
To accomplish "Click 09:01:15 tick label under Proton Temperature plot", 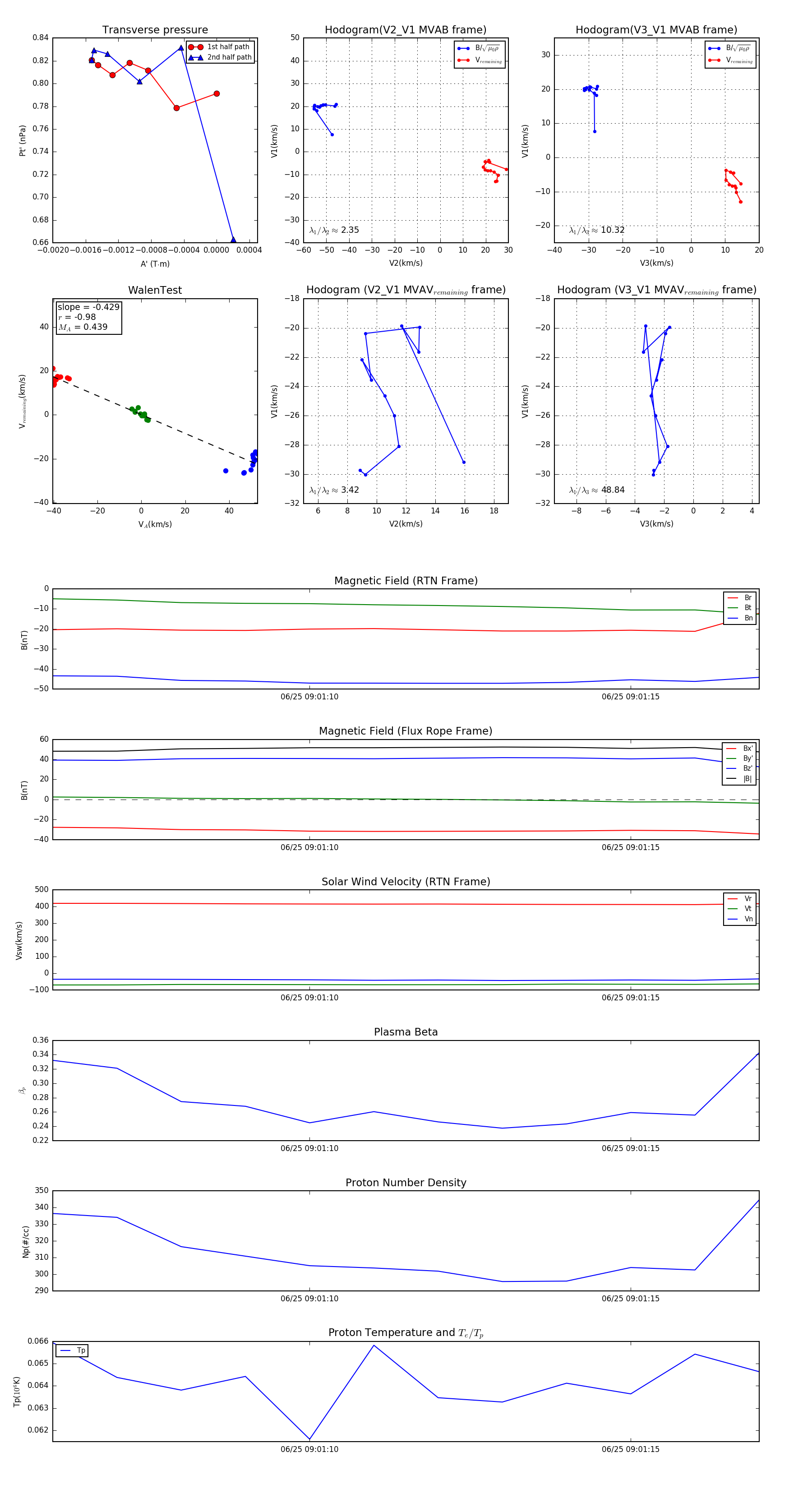I will click(x=630, y=1449).
